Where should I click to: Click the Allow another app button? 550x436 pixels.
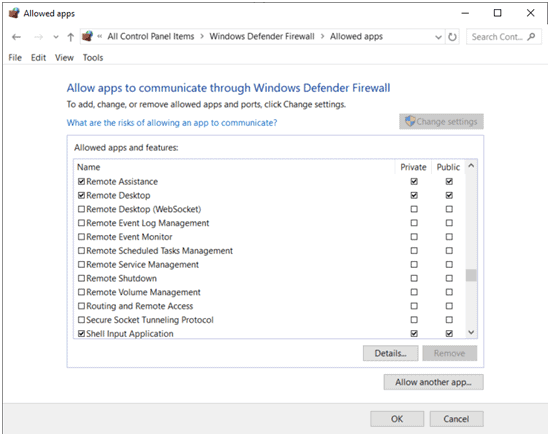[x=433, y=382]
